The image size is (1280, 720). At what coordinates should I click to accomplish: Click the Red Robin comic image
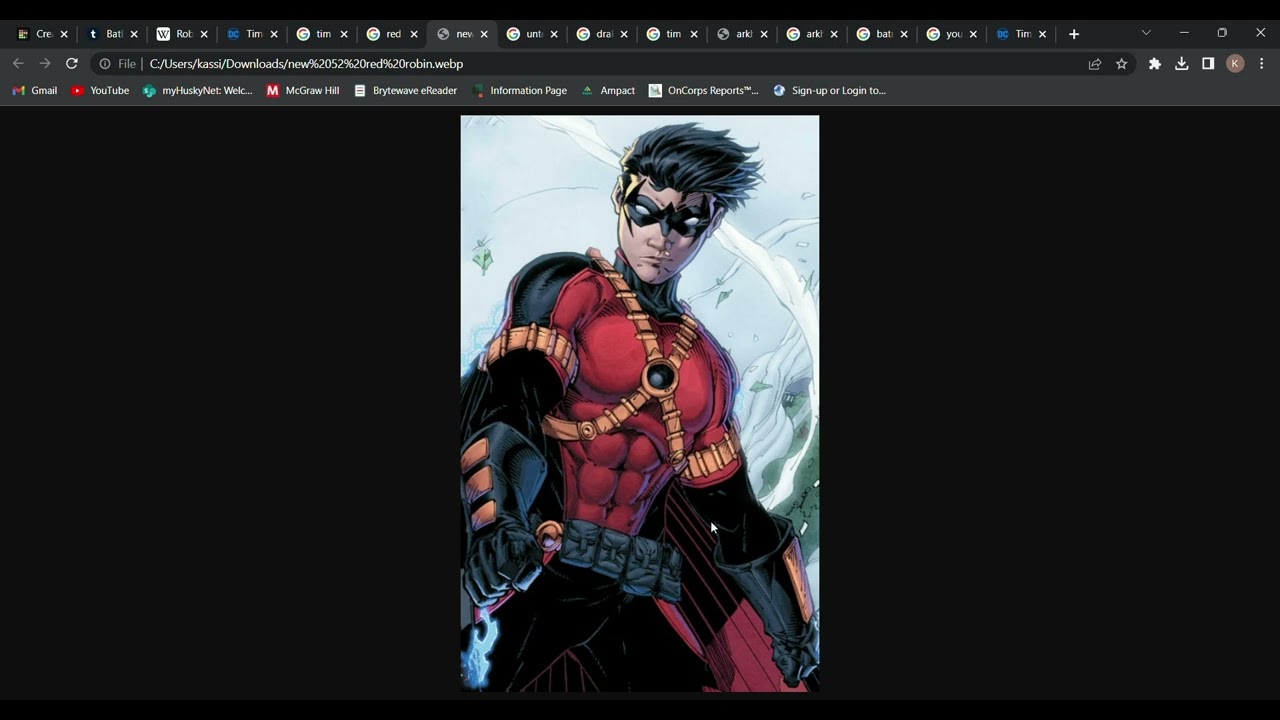click(640, 403)
